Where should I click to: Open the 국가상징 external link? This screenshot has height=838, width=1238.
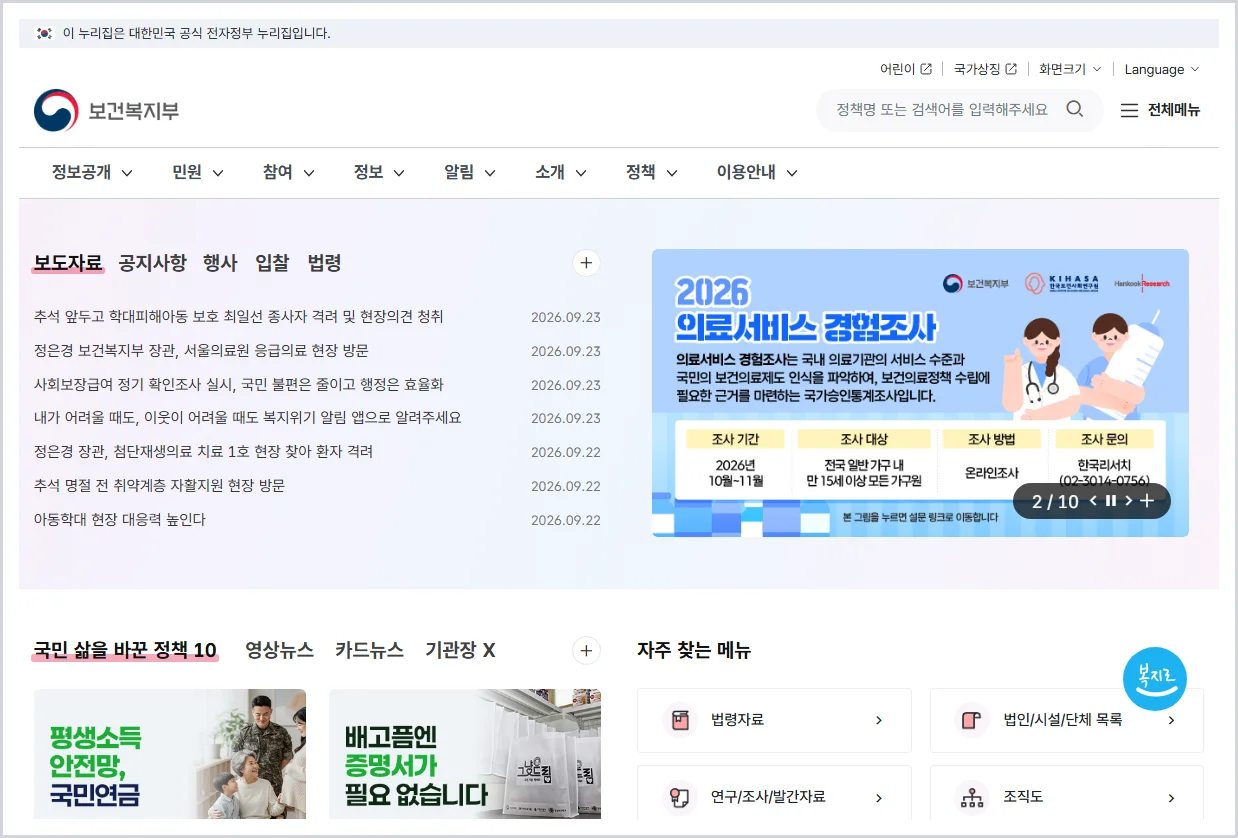click(985, 69)
